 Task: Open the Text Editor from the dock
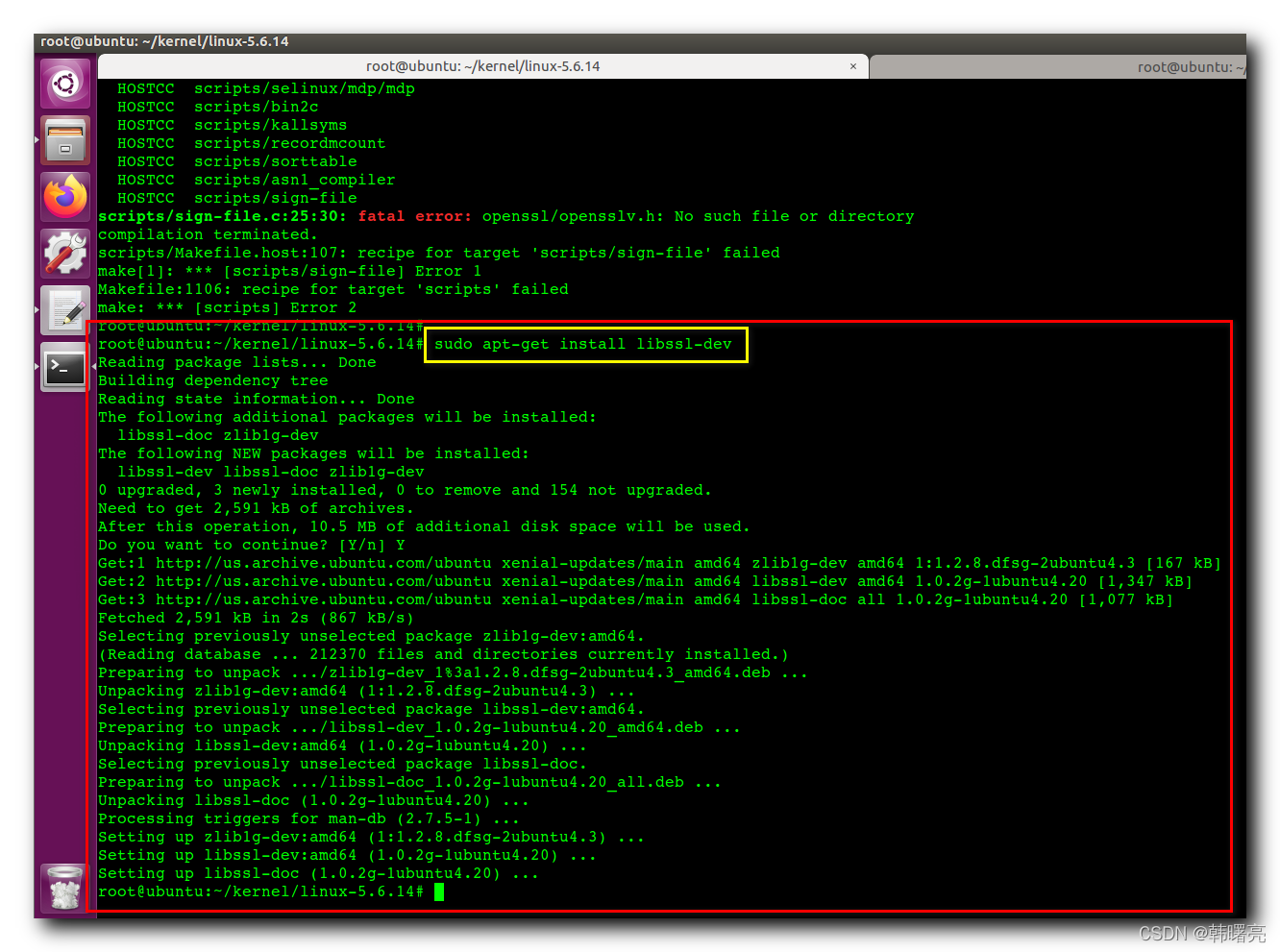coord(65,310)
